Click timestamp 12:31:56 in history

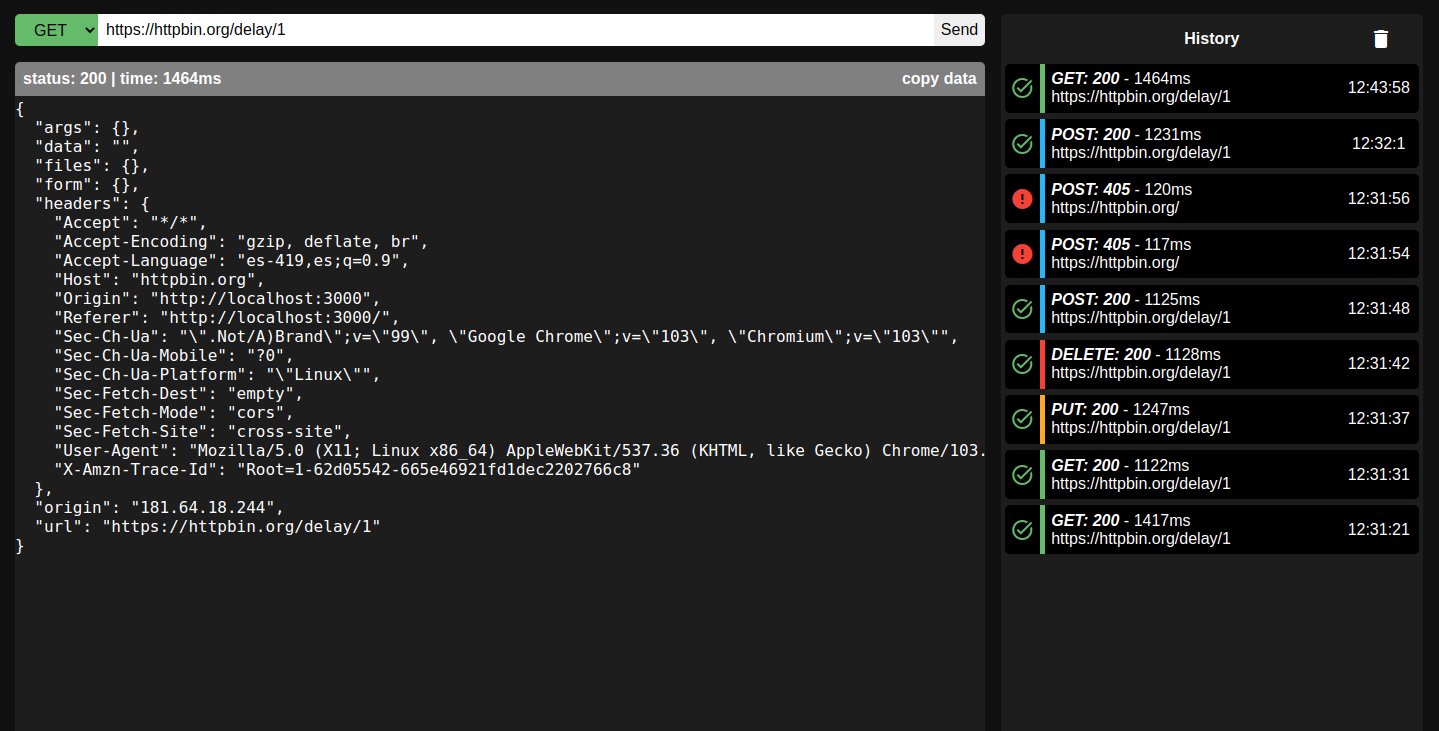(x=1378, y=198)
